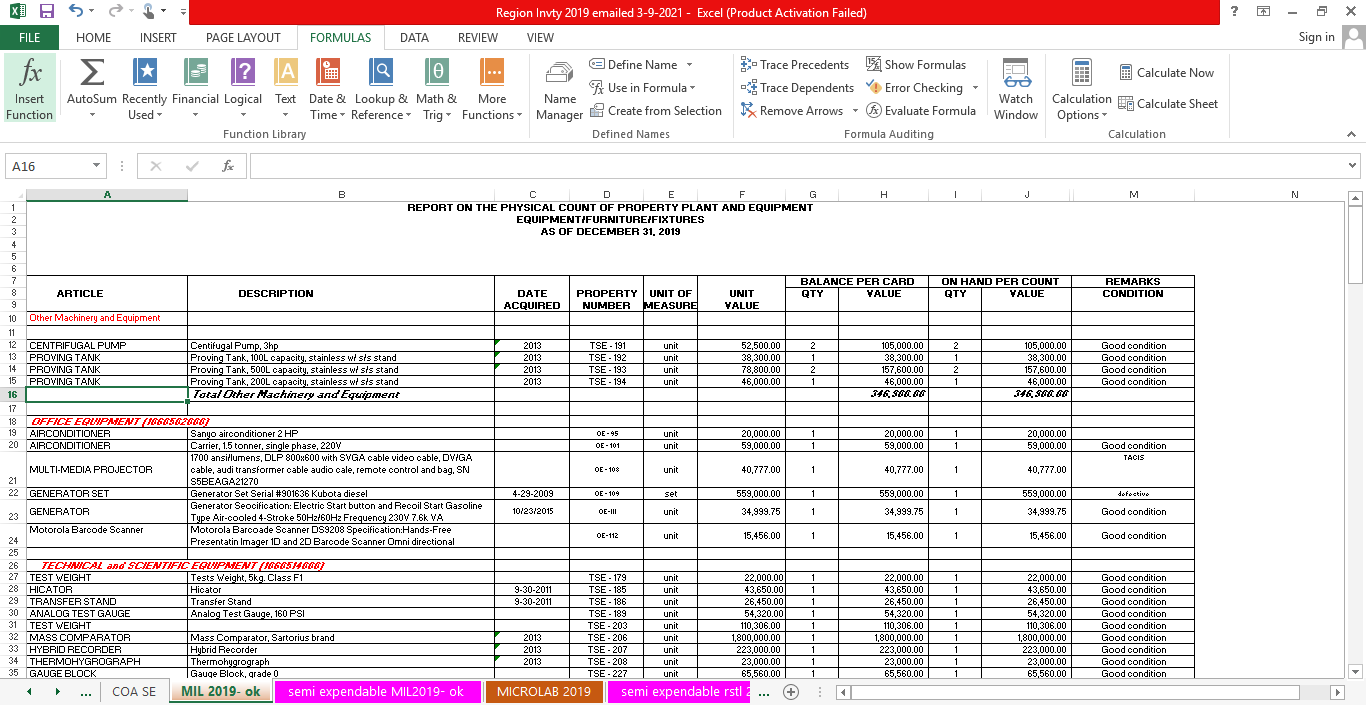Open Math & Trig functions

436,90
